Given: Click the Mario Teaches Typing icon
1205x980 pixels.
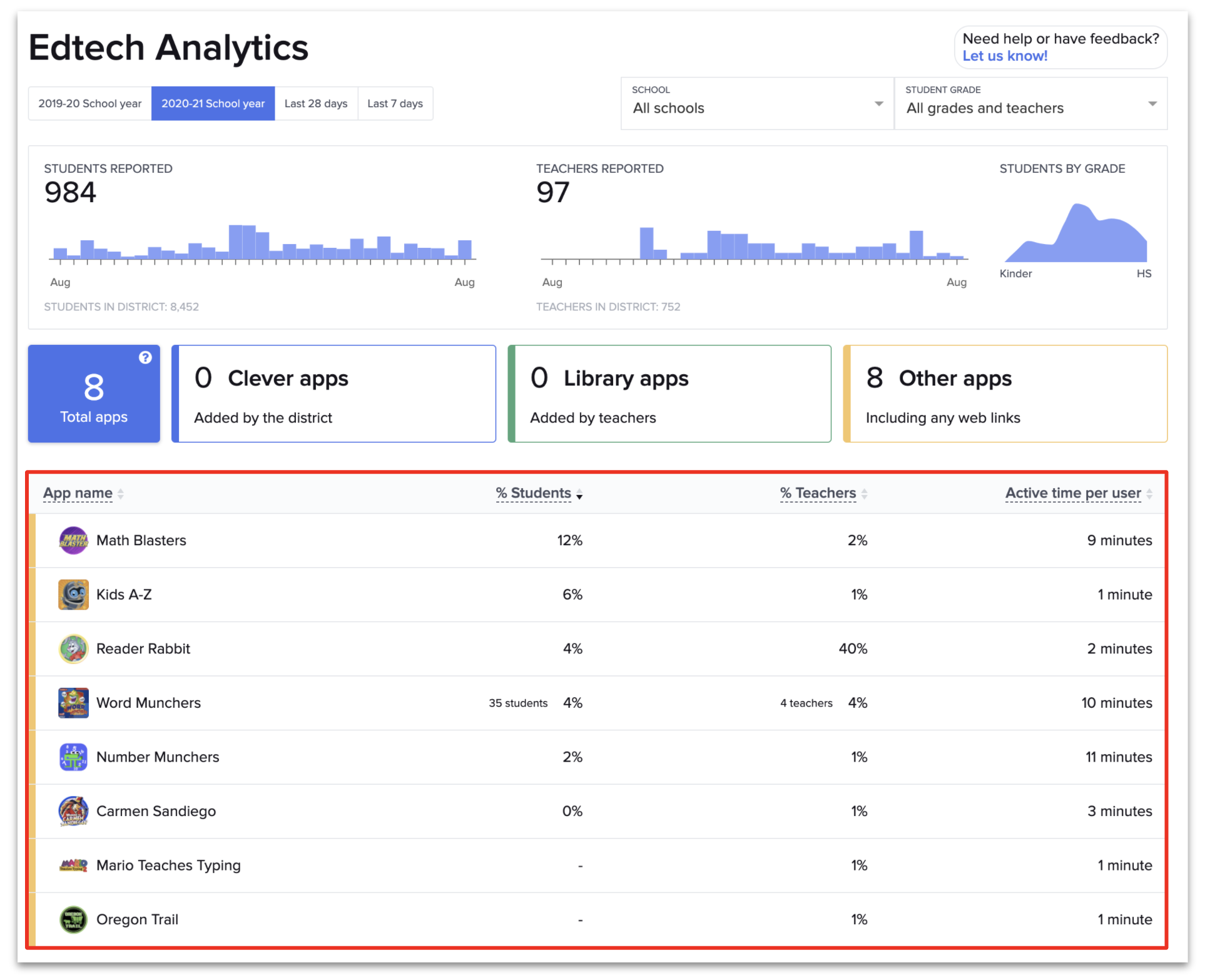Looking at the screenshot, I should [73, 865].
